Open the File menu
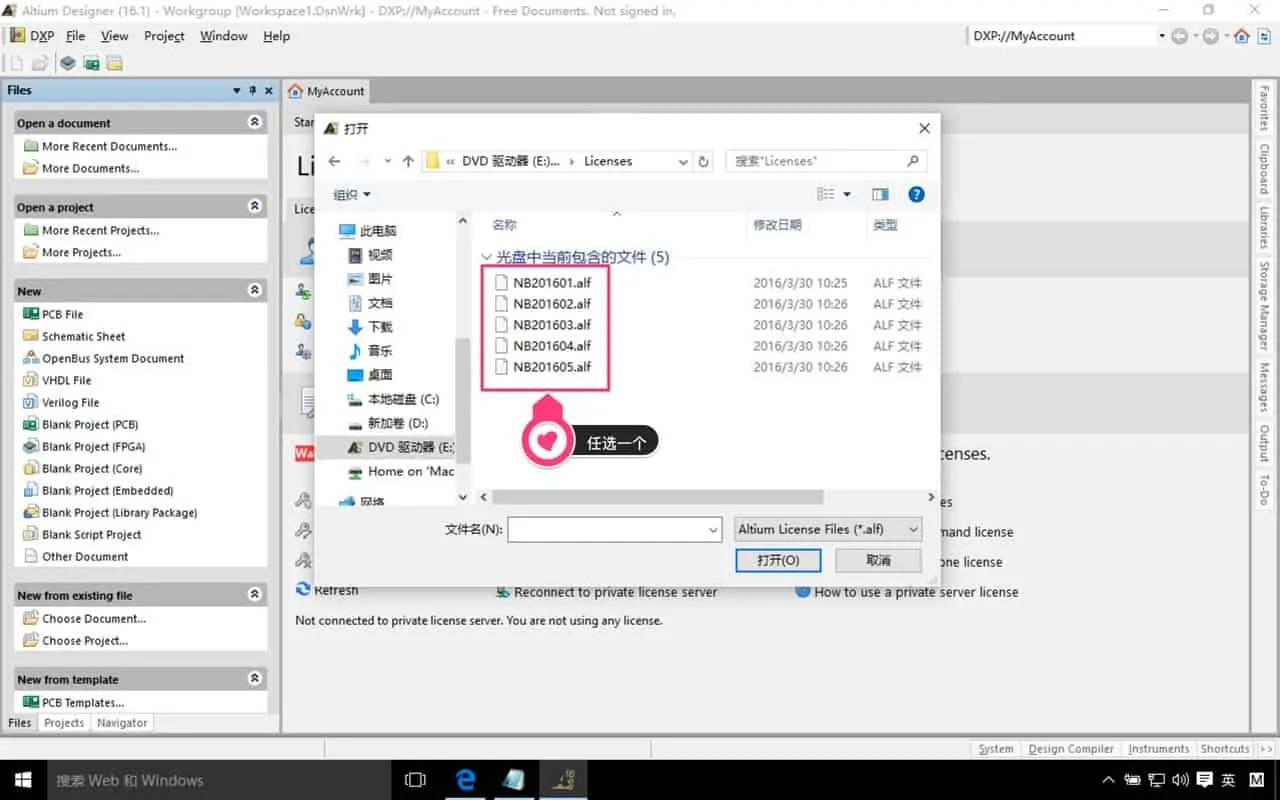 point(75,35)
